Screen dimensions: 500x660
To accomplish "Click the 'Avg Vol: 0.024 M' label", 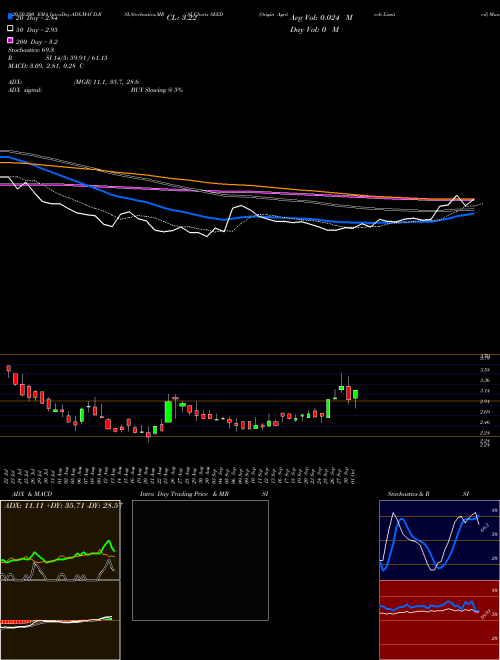I will pos(321,18).
